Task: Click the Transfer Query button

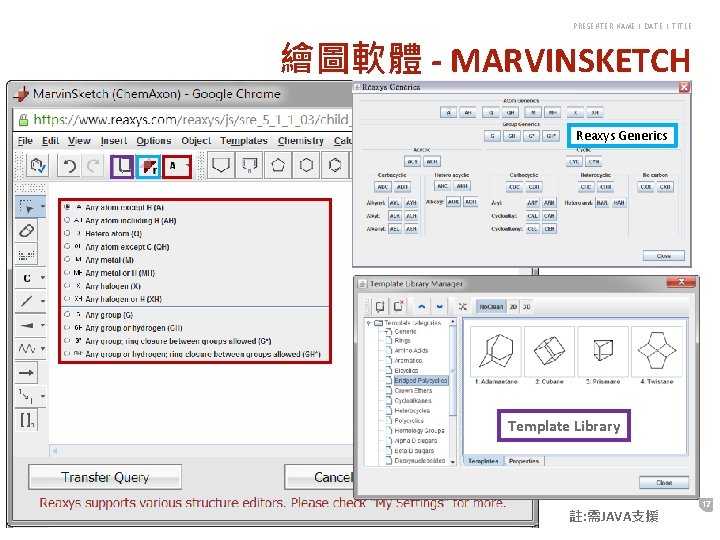Action: [x=105, y=477]
